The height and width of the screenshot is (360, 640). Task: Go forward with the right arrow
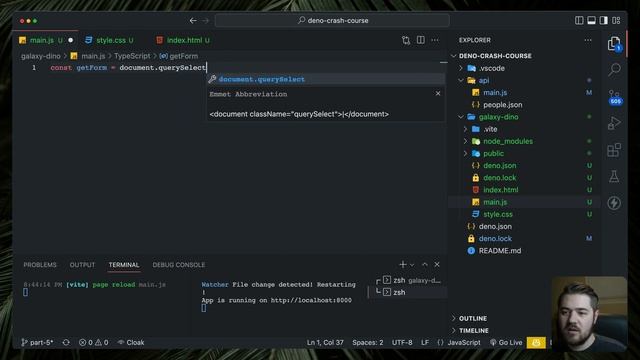pyautogui.click(x=205, y=20)
